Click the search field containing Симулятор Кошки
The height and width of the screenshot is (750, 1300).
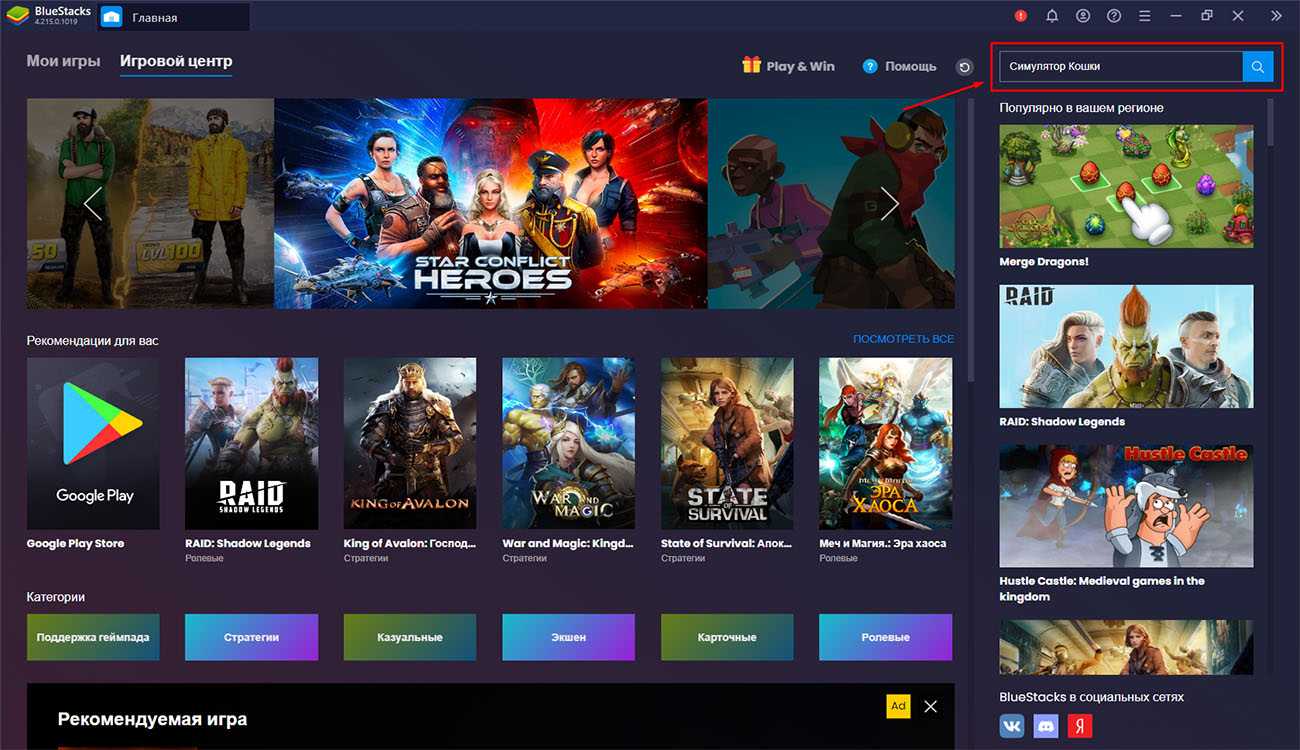(x=1120, y=67)
